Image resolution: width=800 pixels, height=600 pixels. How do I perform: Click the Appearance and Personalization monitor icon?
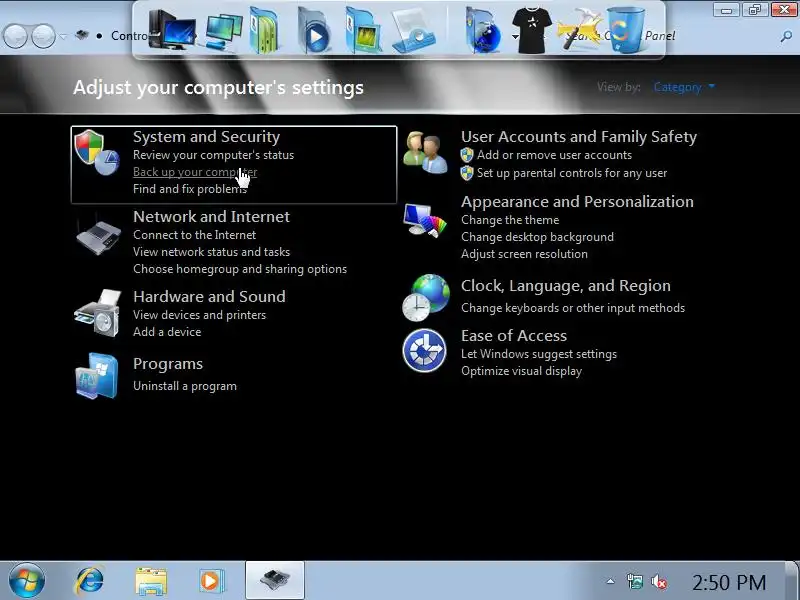tap(424, 220)
